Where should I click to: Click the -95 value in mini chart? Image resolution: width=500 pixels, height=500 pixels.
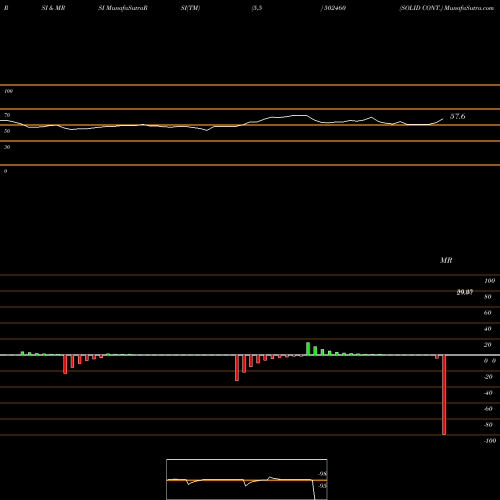[322, 486]
